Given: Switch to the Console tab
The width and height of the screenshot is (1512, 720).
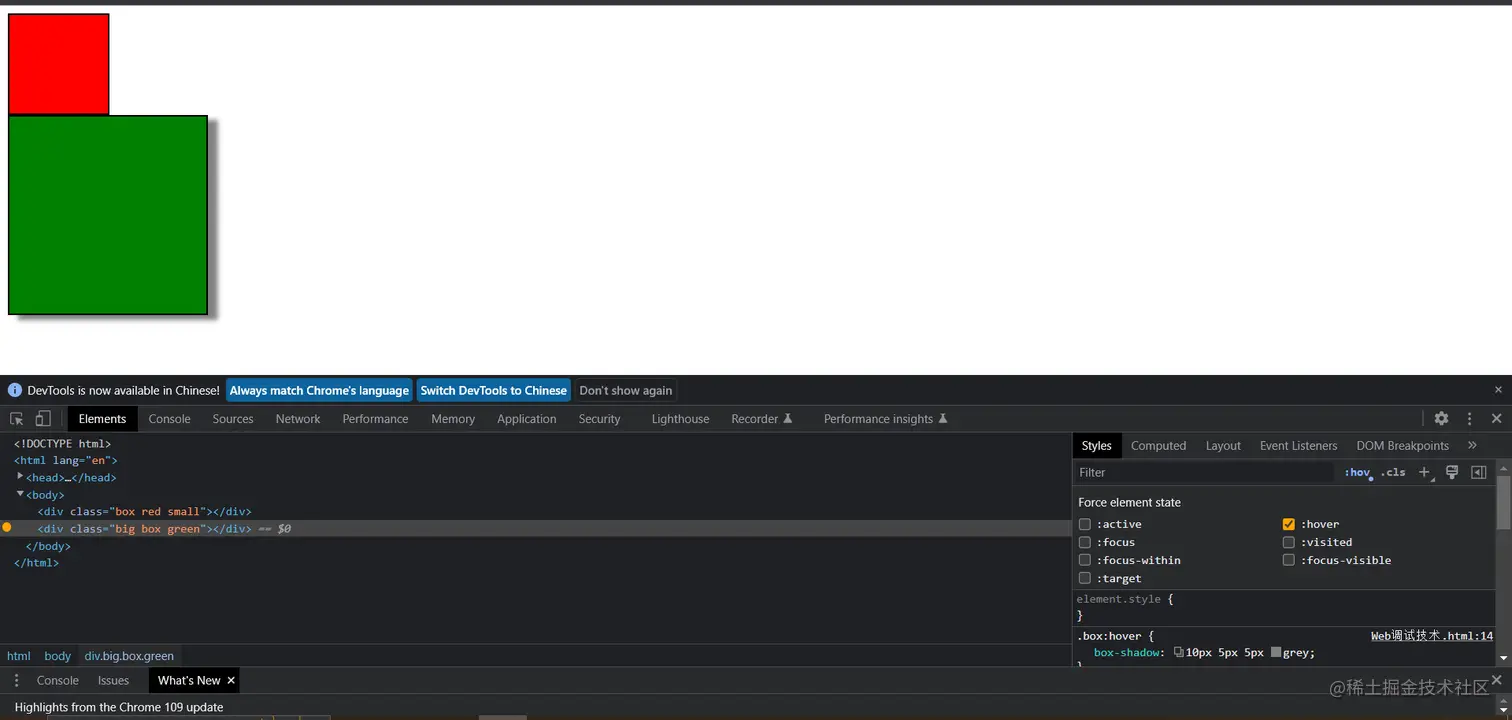Looking at the screenshot, I should (169, 419).
